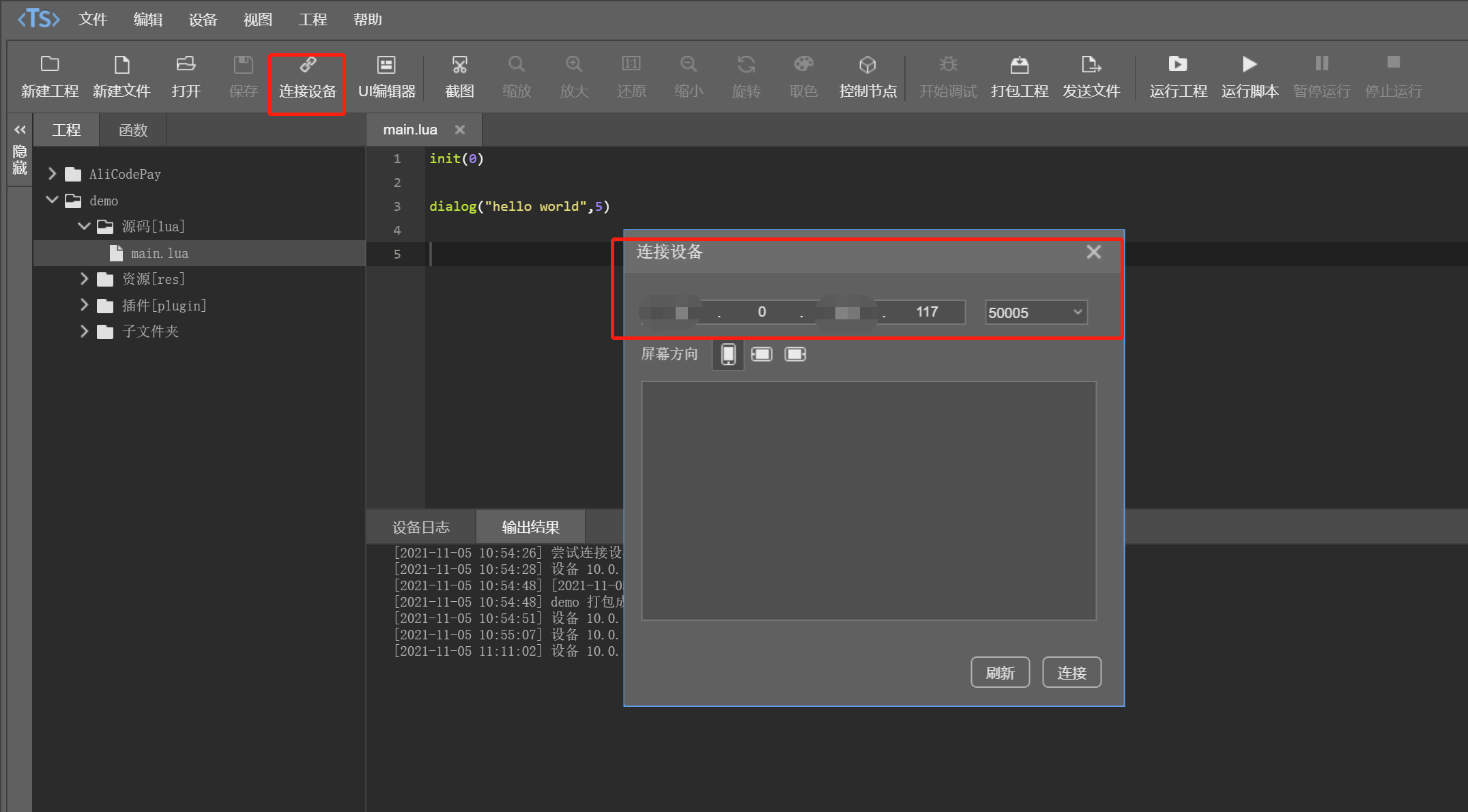Screen dimensions: 1468x812
Task: Click line 3 dialog("hello world",5) code
Action: pyautogui.click(x=519, y=206)
